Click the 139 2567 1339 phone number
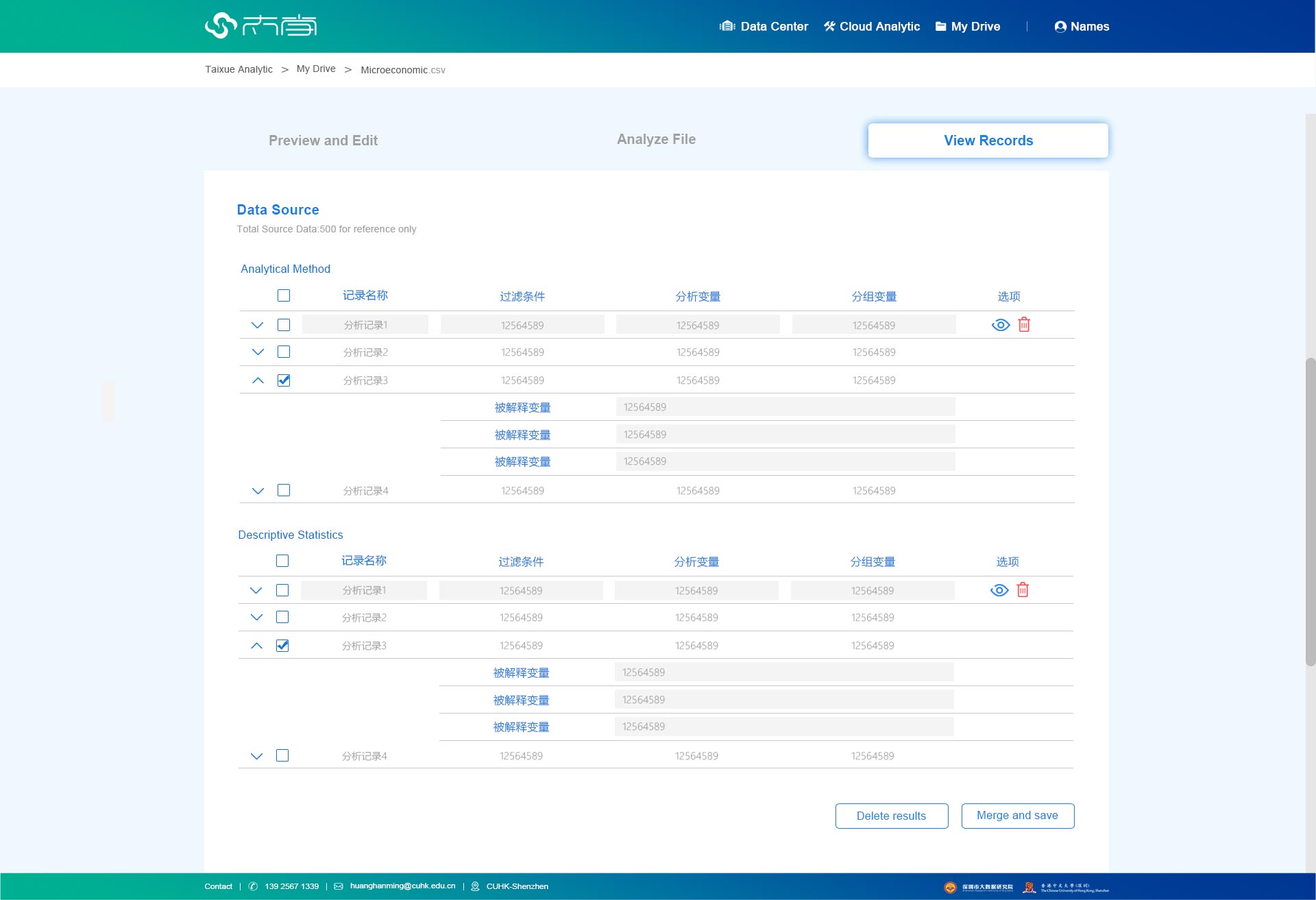Image resolution: width=1316 pixels, height=900 pixels. pyautogui.click(x=291, y=886)
